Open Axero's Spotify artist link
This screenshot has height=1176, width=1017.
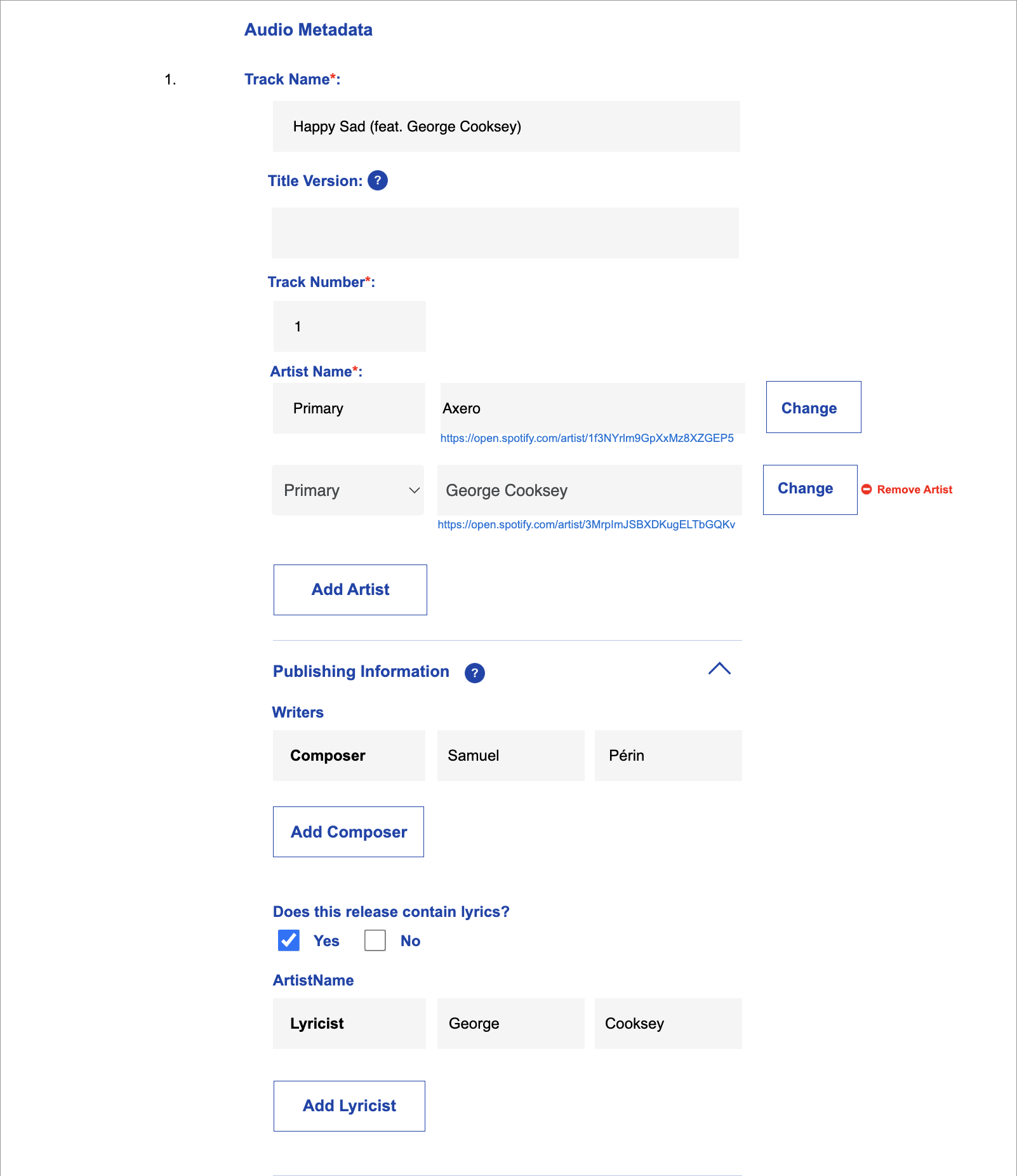tap(587, 438)
